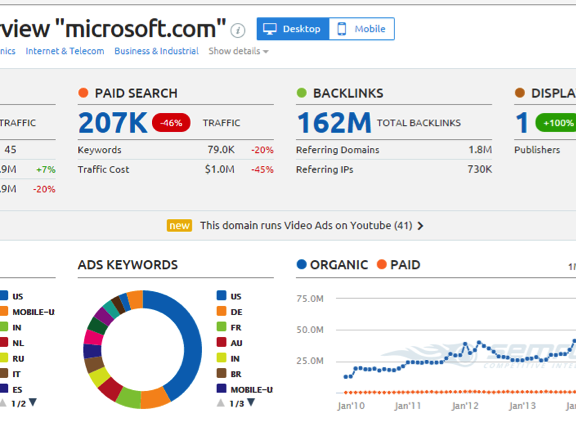Open the Referring Domains row
Screen dimensions: 576x432
[x=394, y=150]
